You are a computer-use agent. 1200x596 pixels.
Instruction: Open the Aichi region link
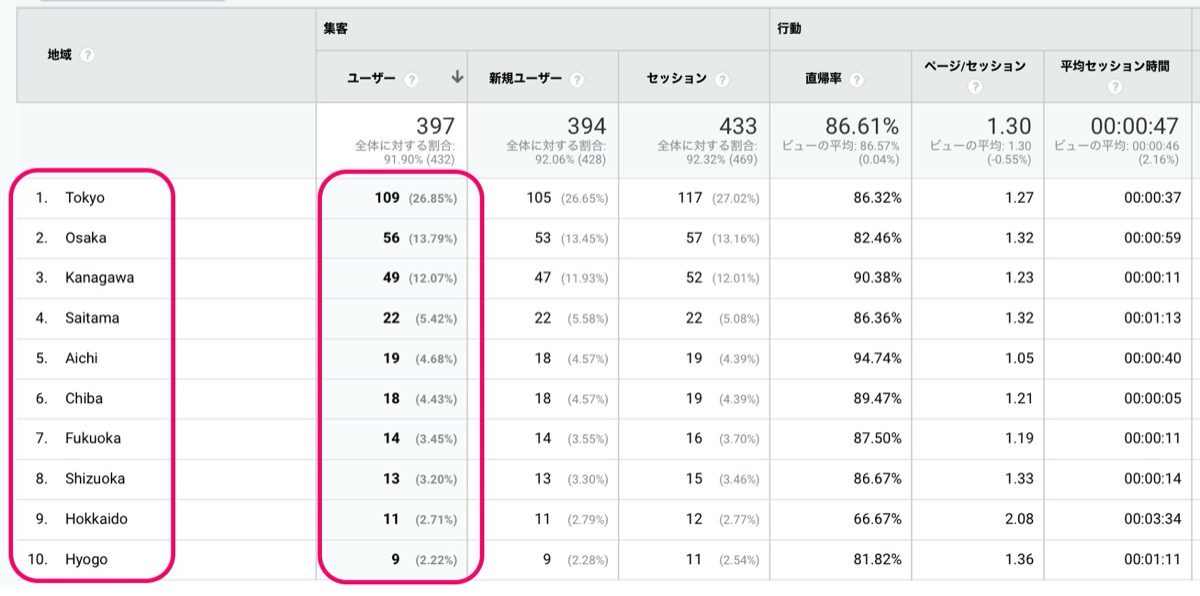click(82, 358)
